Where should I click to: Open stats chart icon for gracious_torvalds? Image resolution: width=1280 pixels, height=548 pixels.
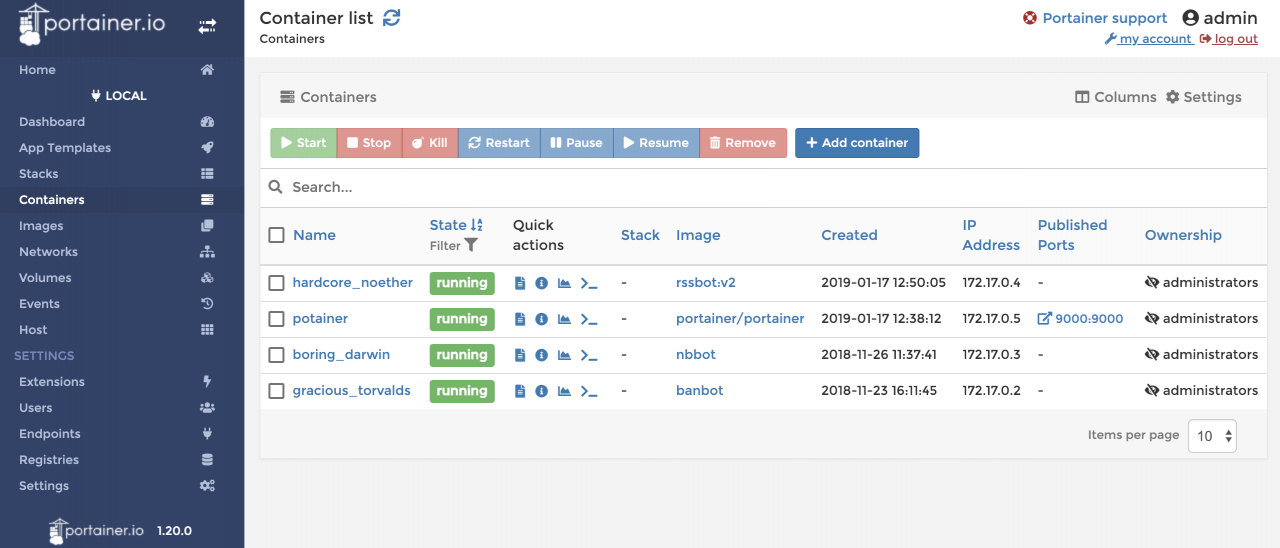pyautogui.click(x=564, y=391)
